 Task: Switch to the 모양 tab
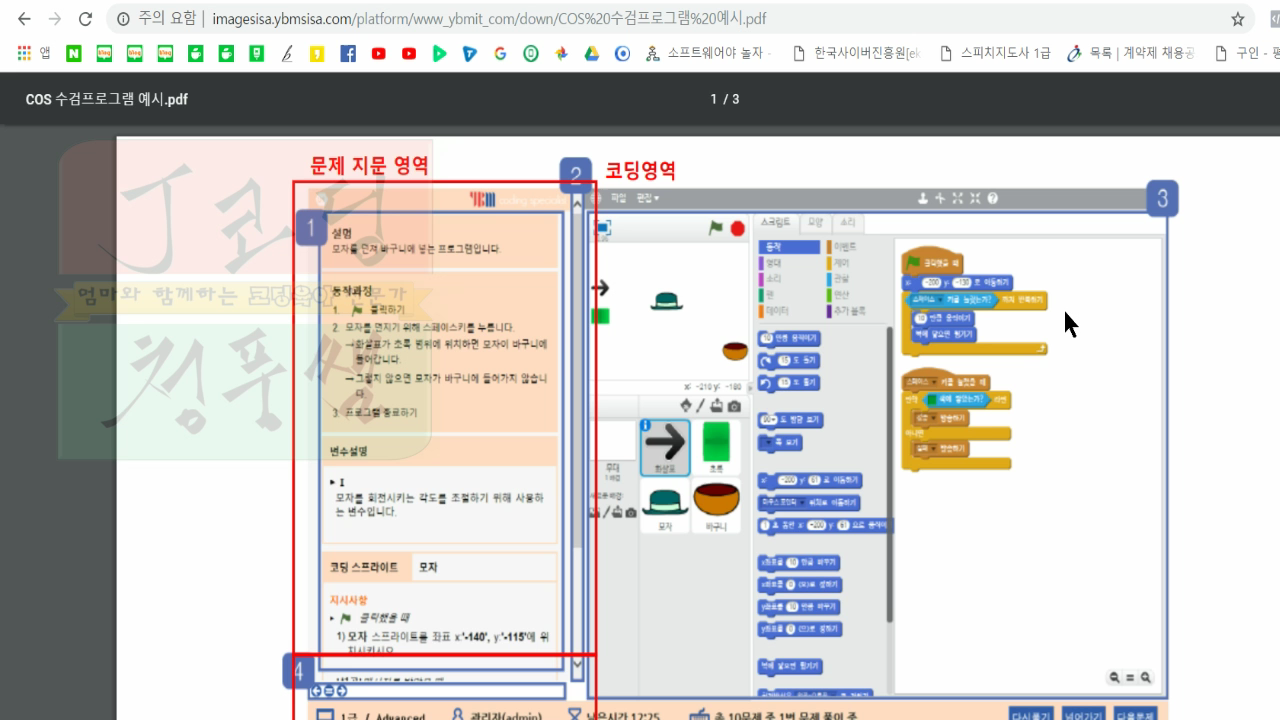coord(815,221)
